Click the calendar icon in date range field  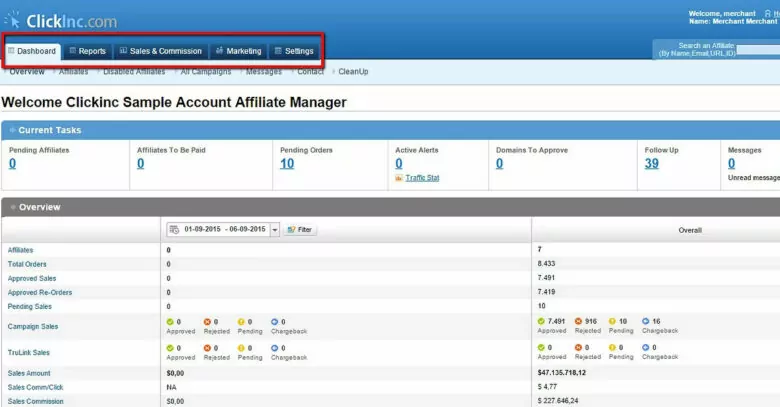[175, 229]
